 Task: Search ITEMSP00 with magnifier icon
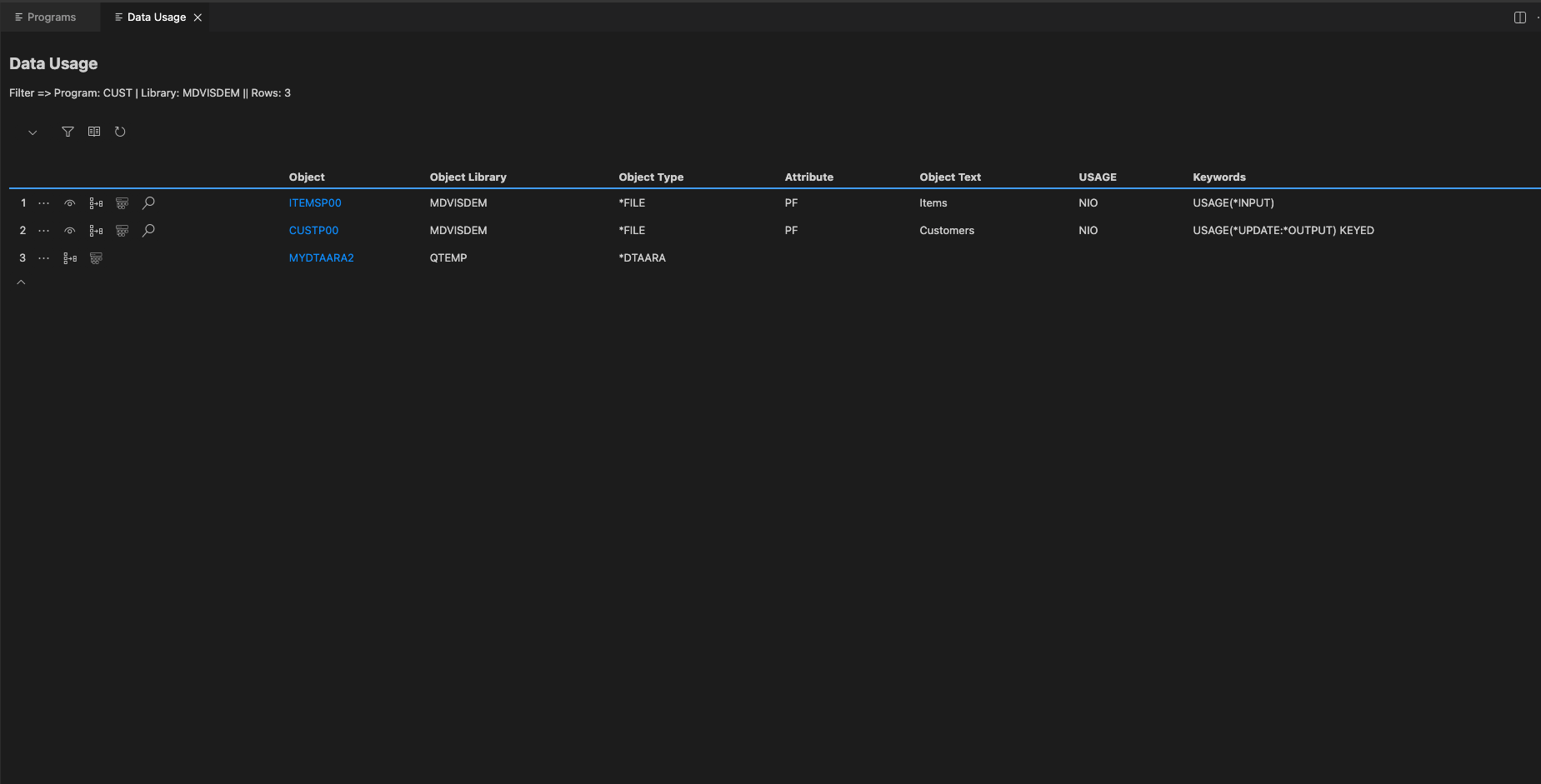pos(148,203)
